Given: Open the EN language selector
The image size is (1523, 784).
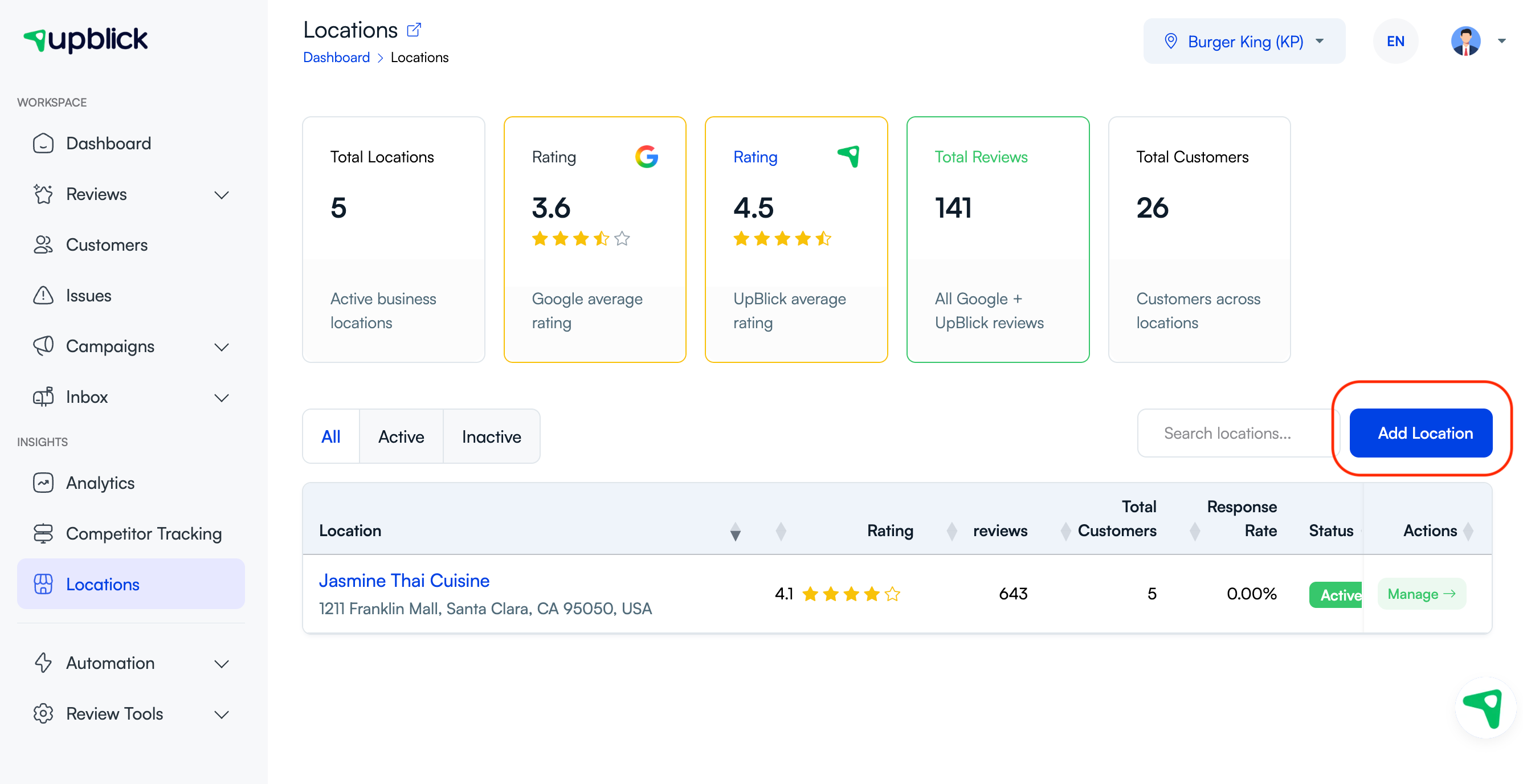Looking at the screenshot, I should 1395,42.
